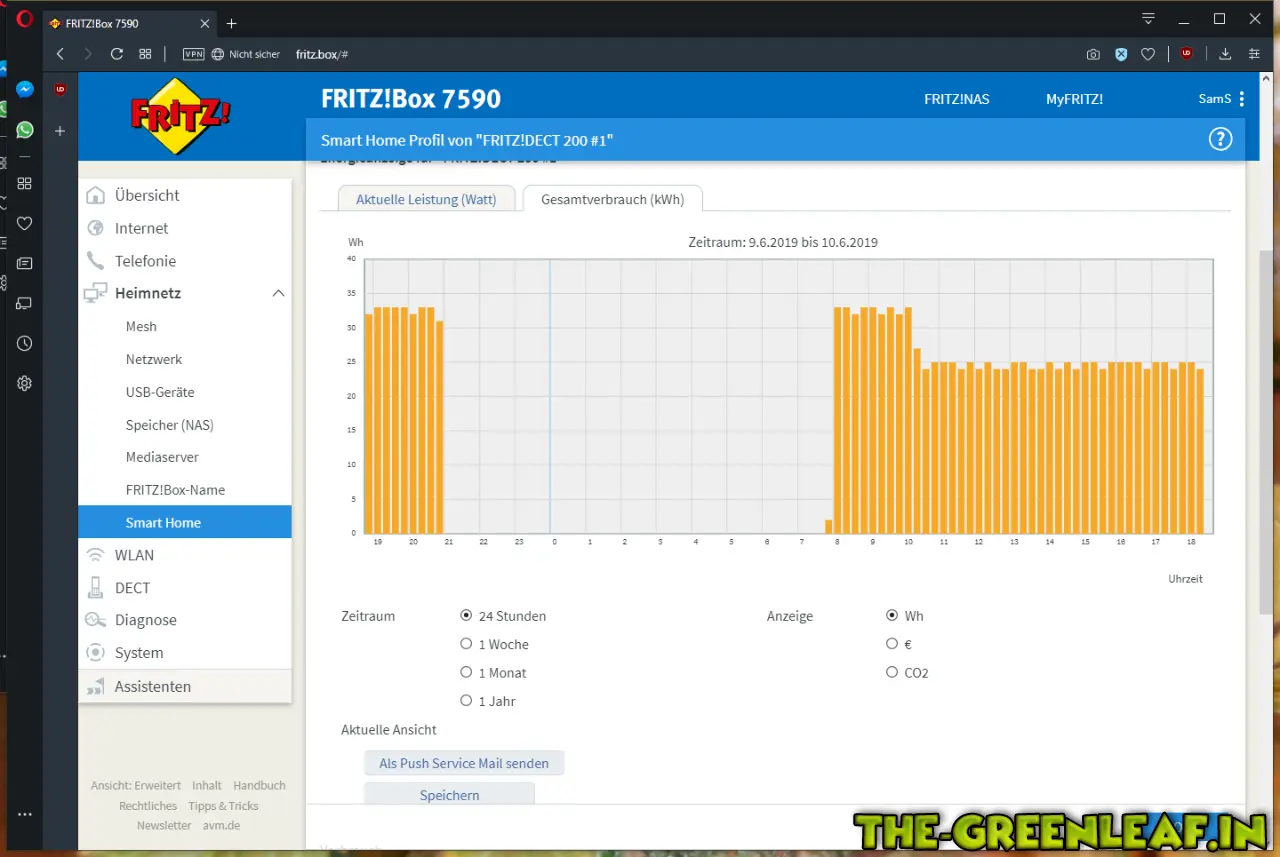Open Opera downloads icon
This screenshot has height=857, width=1280.
(1225, 54)
